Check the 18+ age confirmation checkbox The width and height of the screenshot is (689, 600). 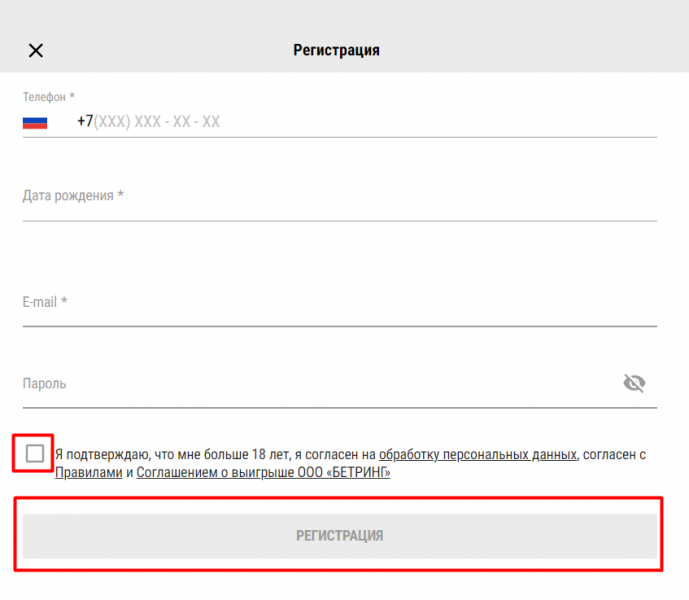point(35,453)
